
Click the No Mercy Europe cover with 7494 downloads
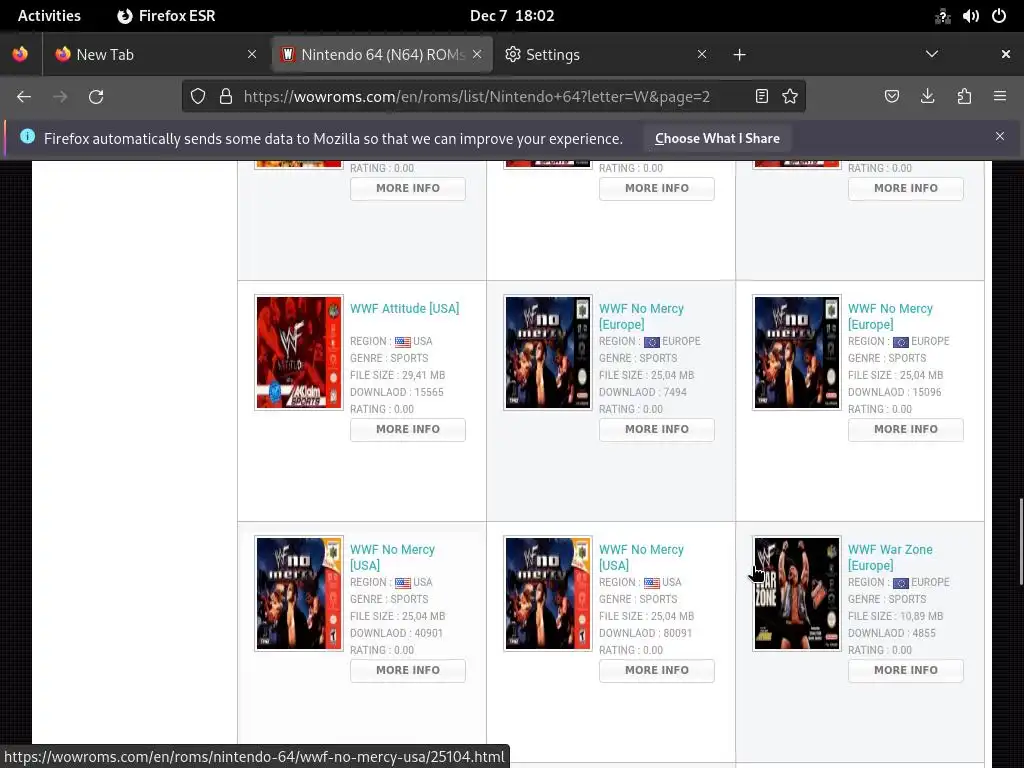pos(548,353)
